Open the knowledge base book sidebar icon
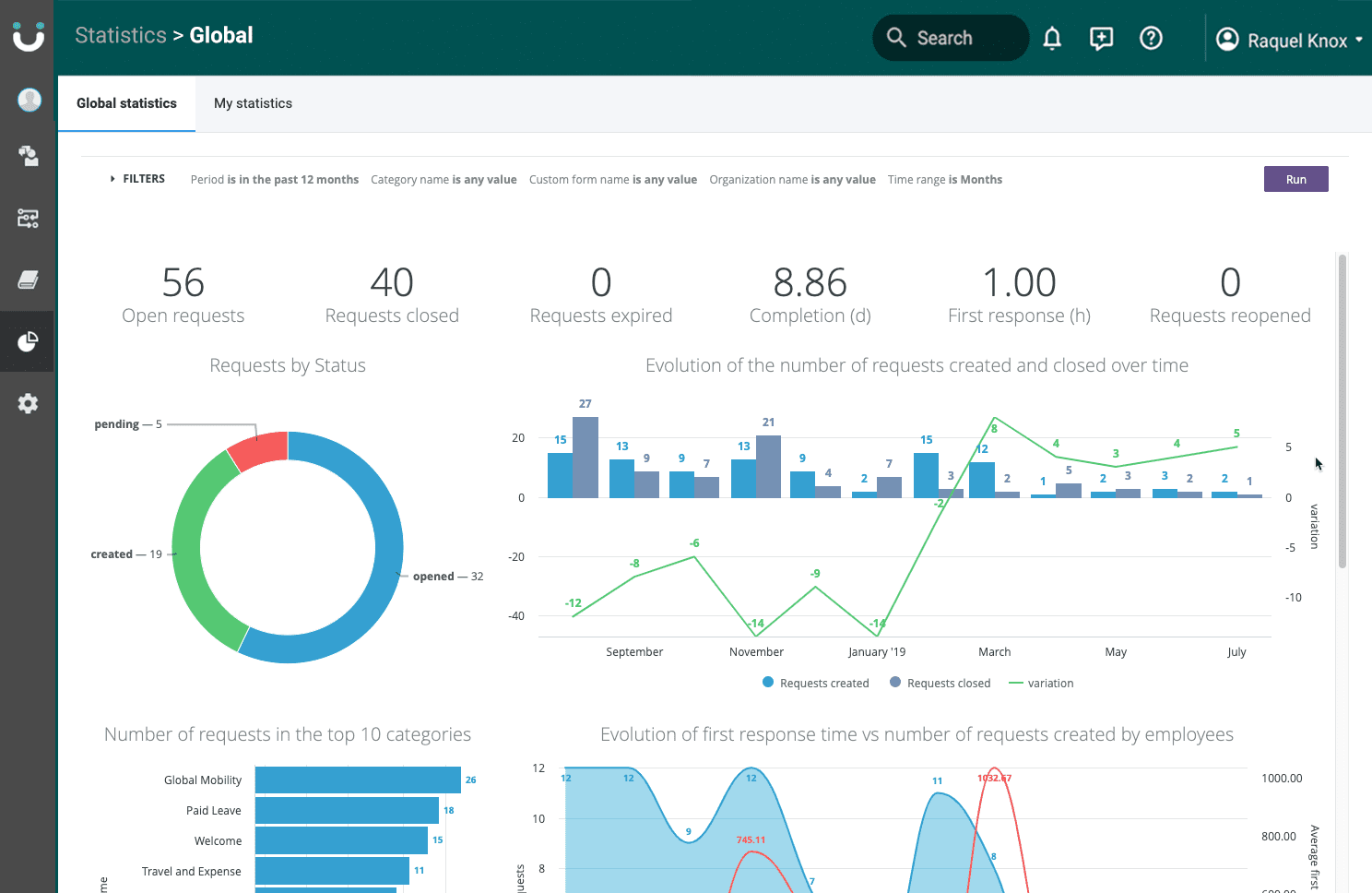 pyautogui.click(x=28, y=280)
